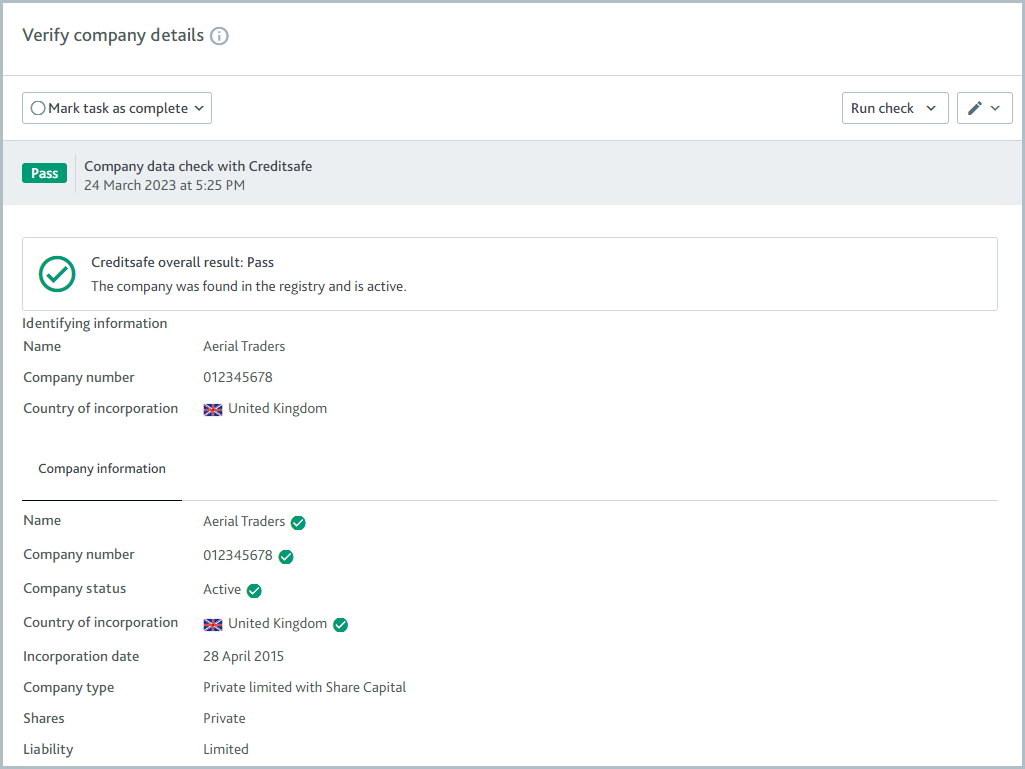Click the green Pass status badge
This screenshot has height=769, width=1025.
click(44, 172)
